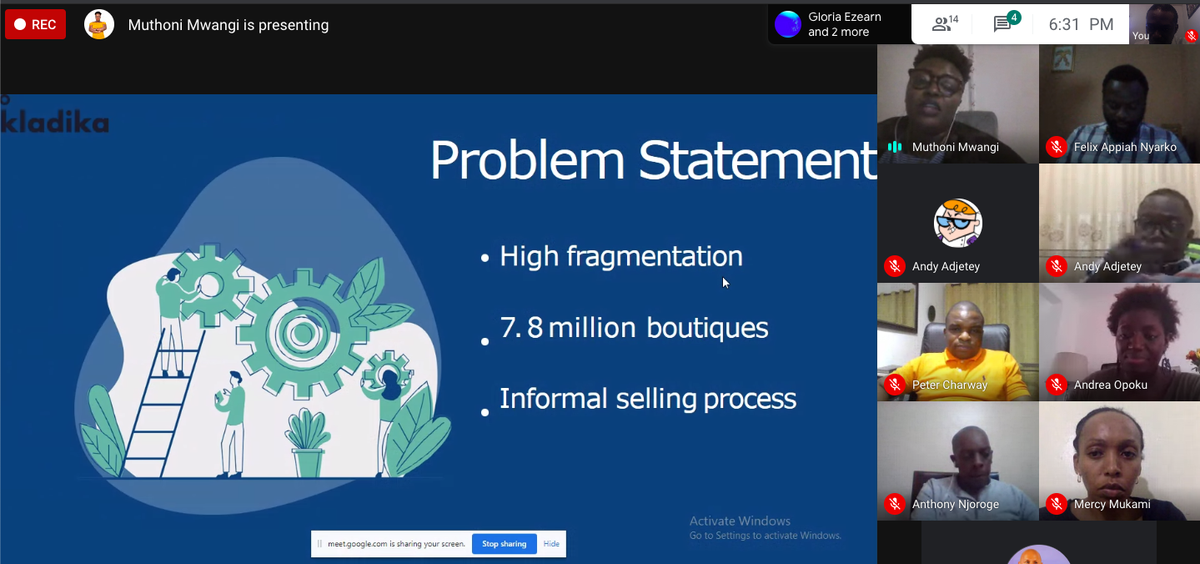Viewport: 1200px width, 564px height.
Task: Click the cartoon avatar of Andy Adjetey
Action: click(958, 222)
